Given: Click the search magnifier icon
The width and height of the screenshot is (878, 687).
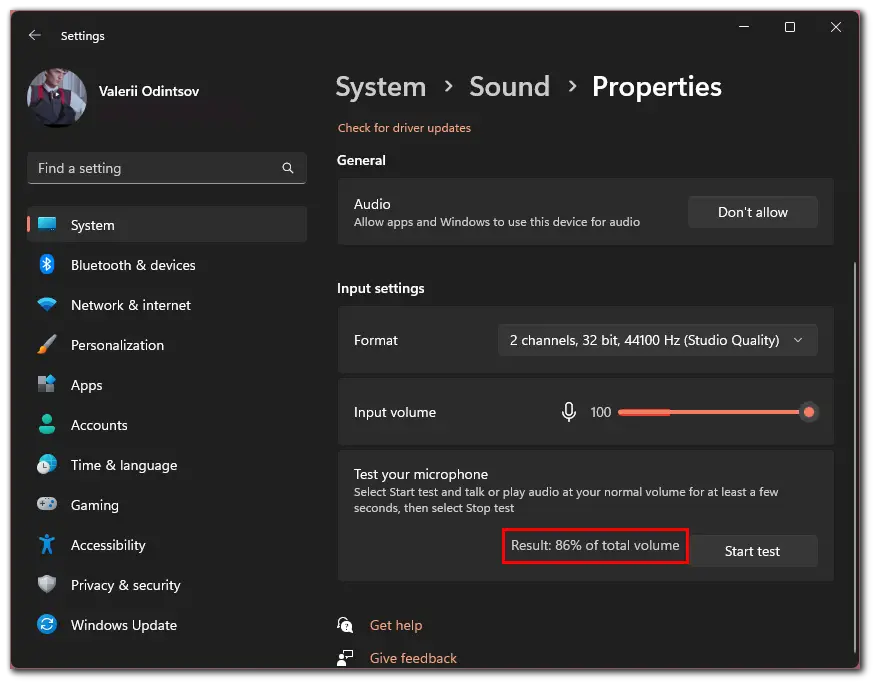Looking at the screenshot, I should point(288,168).
